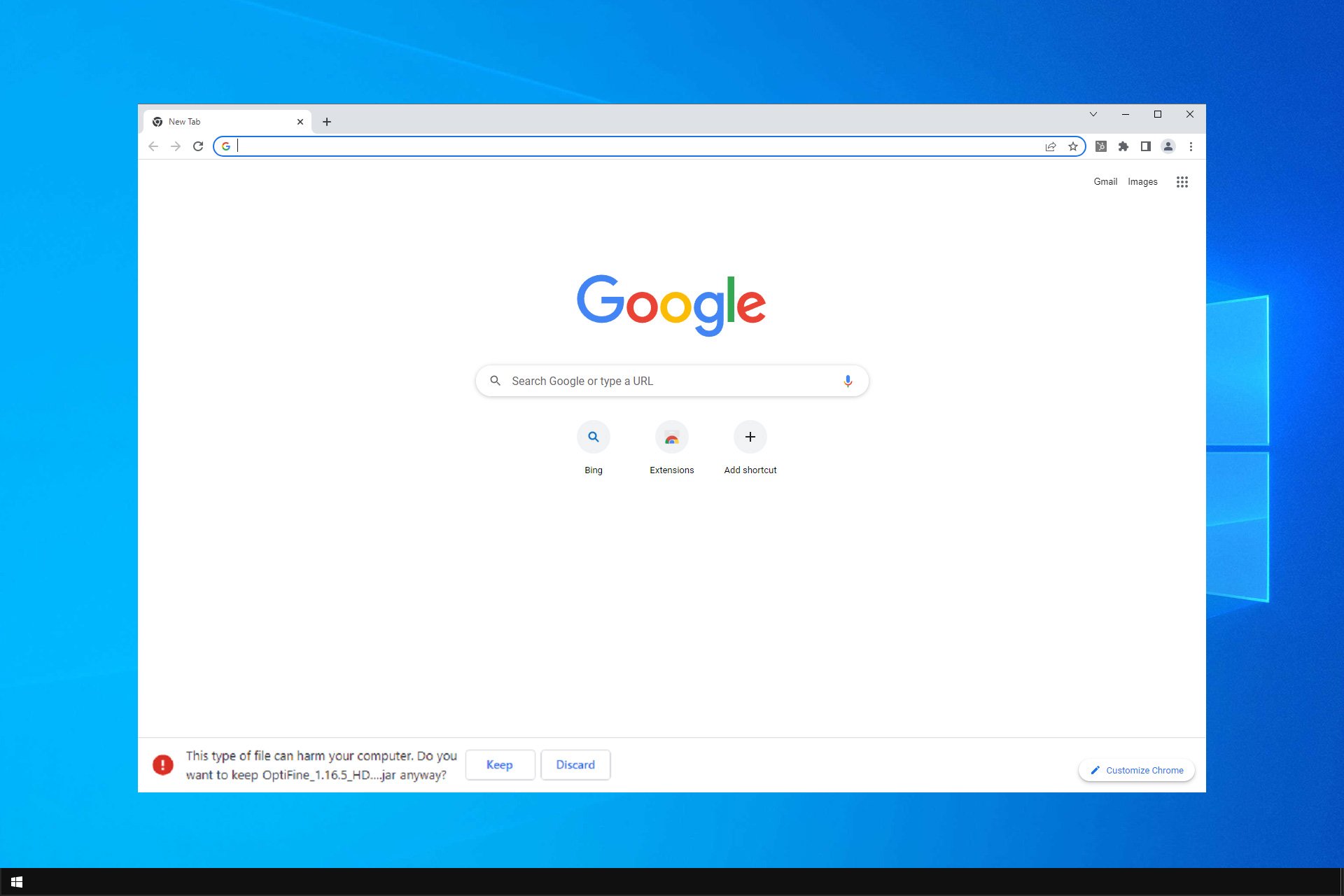Click the Google icon in address bar

(225, 146)
